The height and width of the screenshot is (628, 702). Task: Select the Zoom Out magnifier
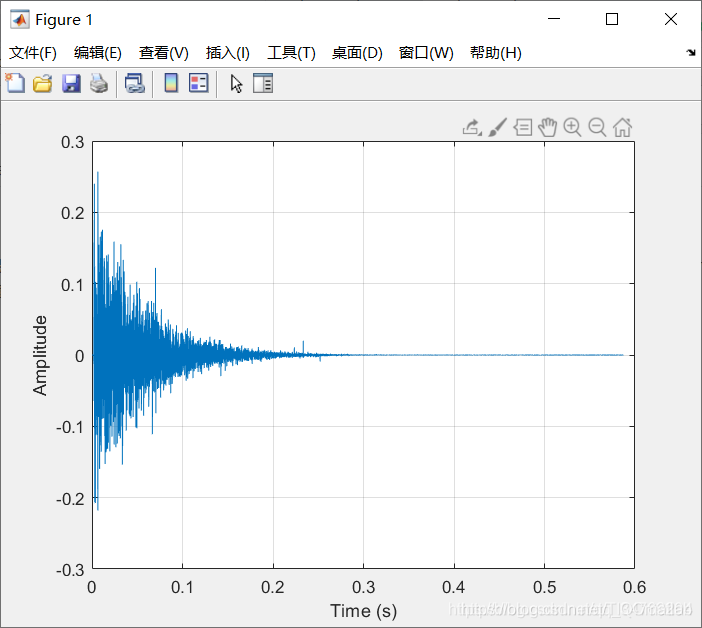pyautogui.click(x=597, y=128)
